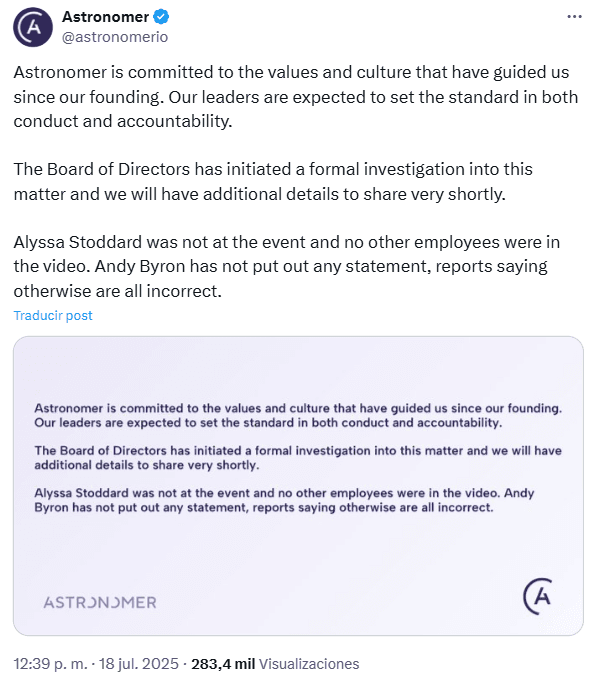This screenshot has height=684, width=596.
Task: Click the blue verified badge
Action: [x=161, y=17]
